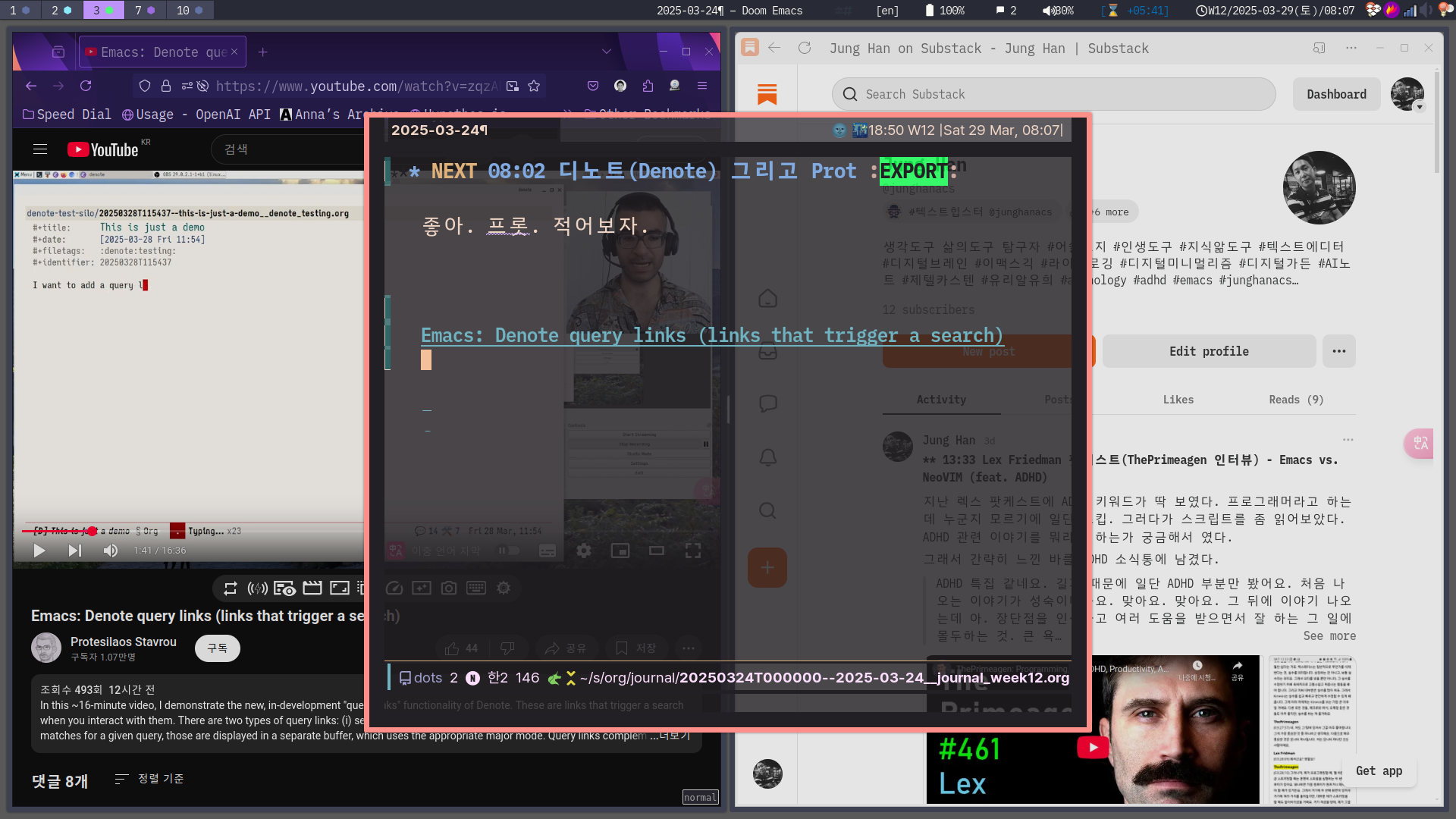Save page to Pocket
This screenshot has width=1456, height=819.
(x=593, y=86)
